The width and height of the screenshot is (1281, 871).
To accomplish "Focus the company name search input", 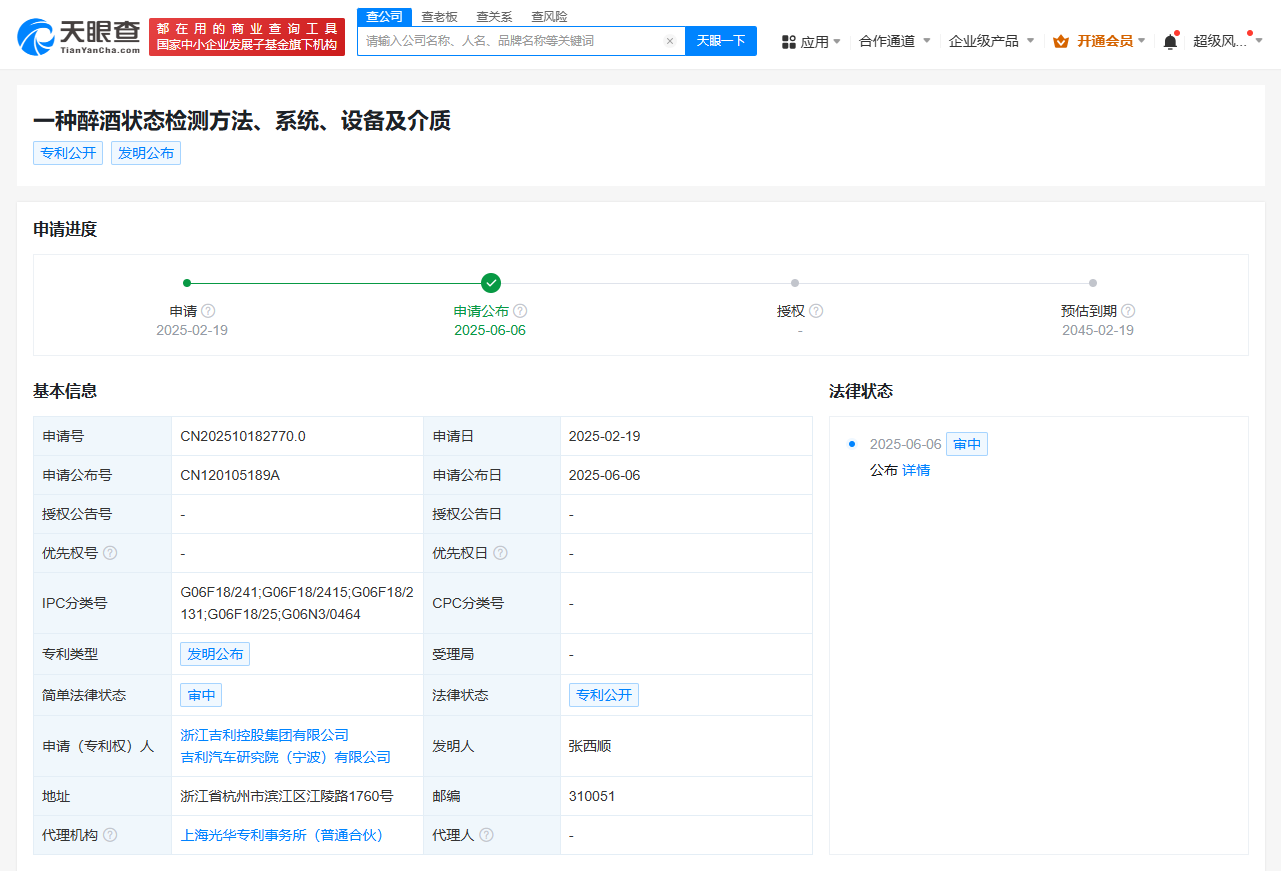I will (510, 41).
